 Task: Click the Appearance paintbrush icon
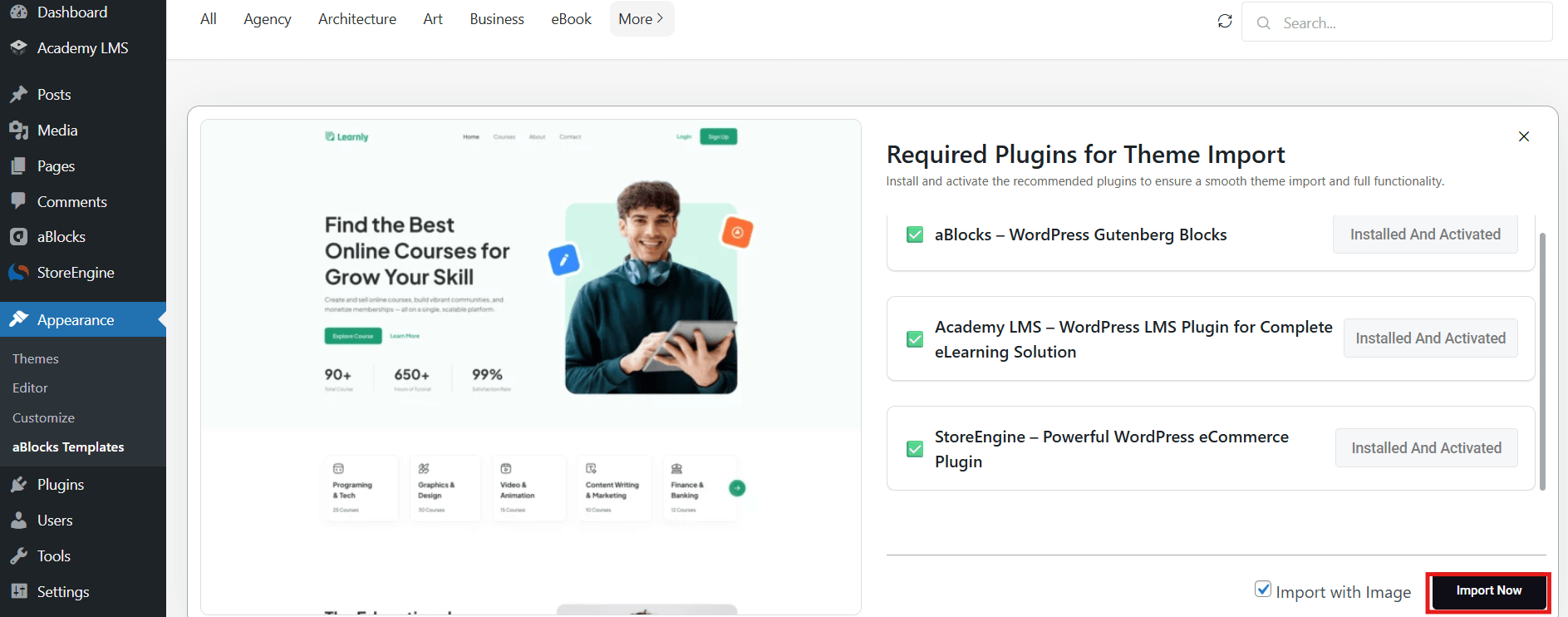[18, 319]
